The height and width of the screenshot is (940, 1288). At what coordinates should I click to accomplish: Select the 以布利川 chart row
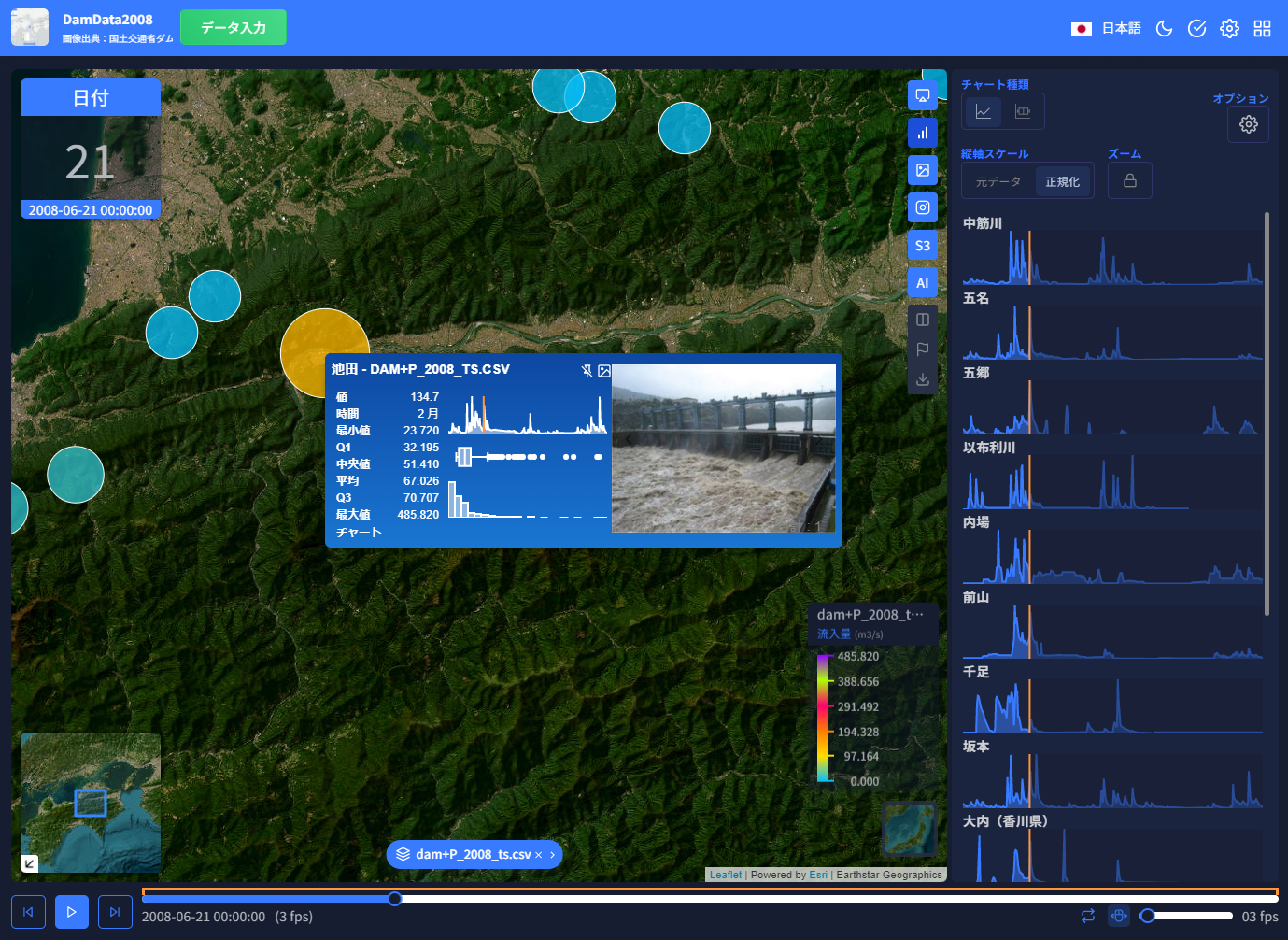click(1112, 475)
